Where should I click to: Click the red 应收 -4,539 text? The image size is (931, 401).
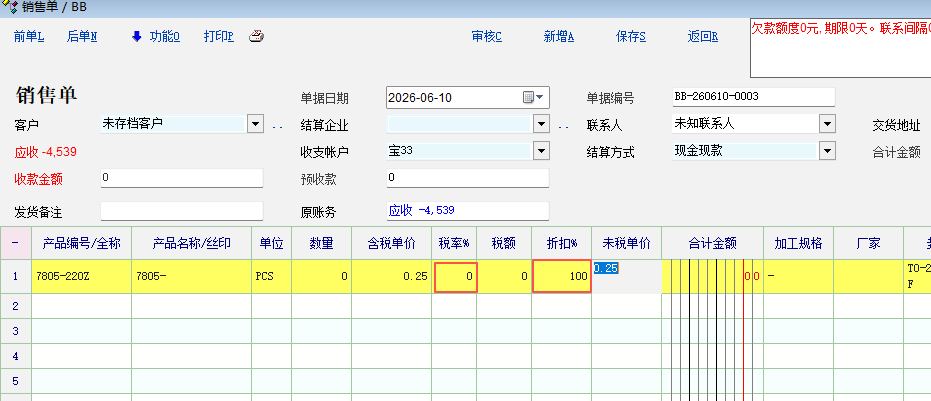[46, 152]
